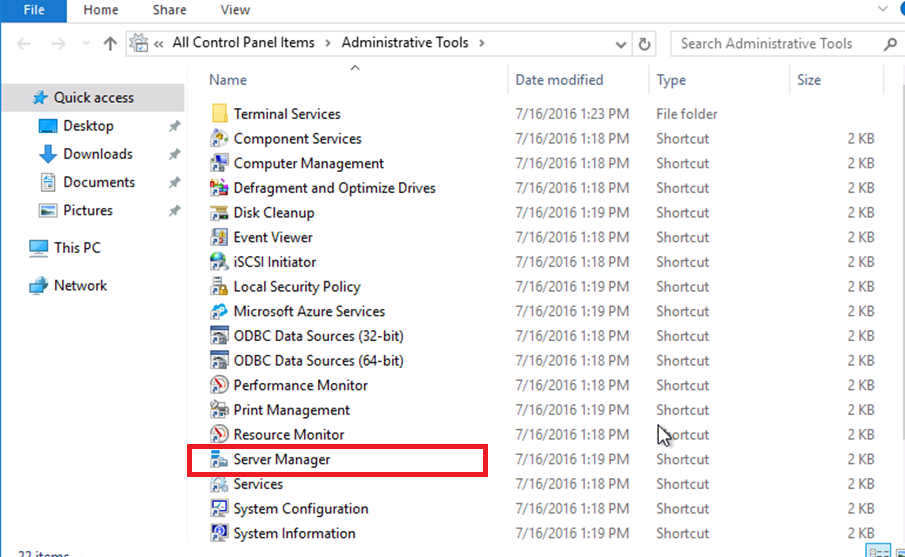Viewport: 905px width, 557px height.
Task: Expand the chevron after Administrative Tools
Action: pos(481,43)
